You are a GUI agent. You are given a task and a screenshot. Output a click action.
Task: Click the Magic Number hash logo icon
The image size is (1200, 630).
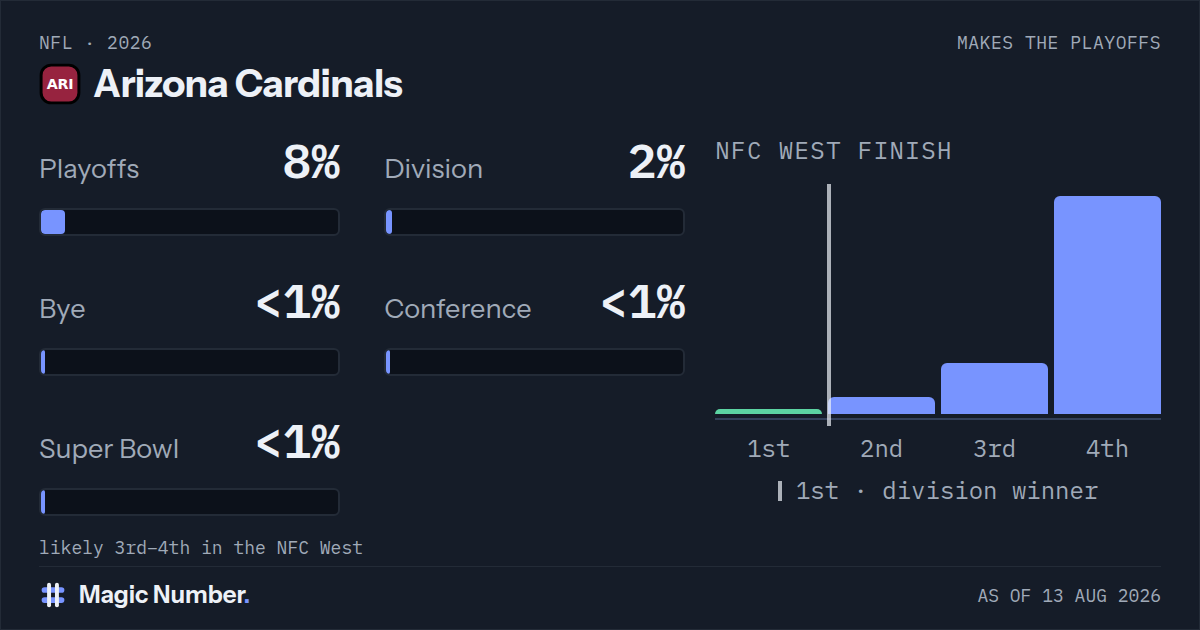click(53, 595)
